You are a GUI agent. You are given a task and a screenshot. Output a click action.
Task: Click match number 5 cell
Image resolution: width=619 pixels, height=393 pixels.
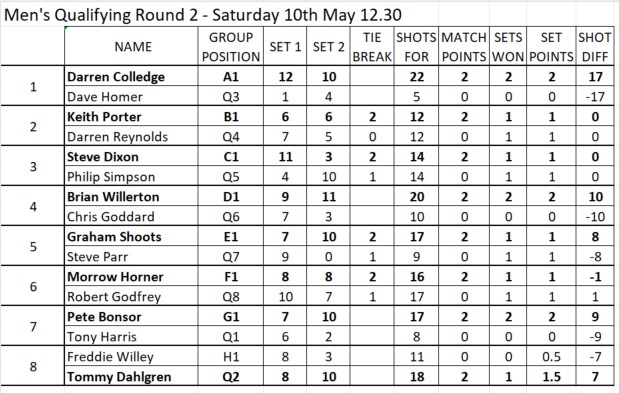click(x=33, y=247)
